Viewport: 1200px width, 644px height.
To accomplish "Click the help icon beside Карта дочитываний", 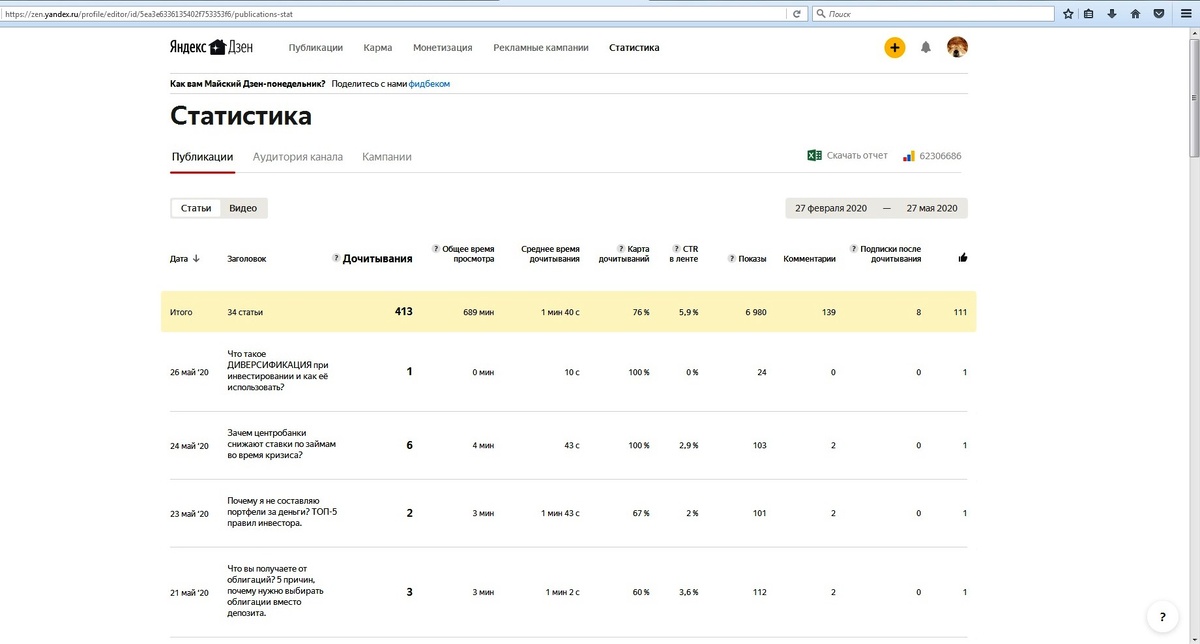I will (x=621, y=248).
